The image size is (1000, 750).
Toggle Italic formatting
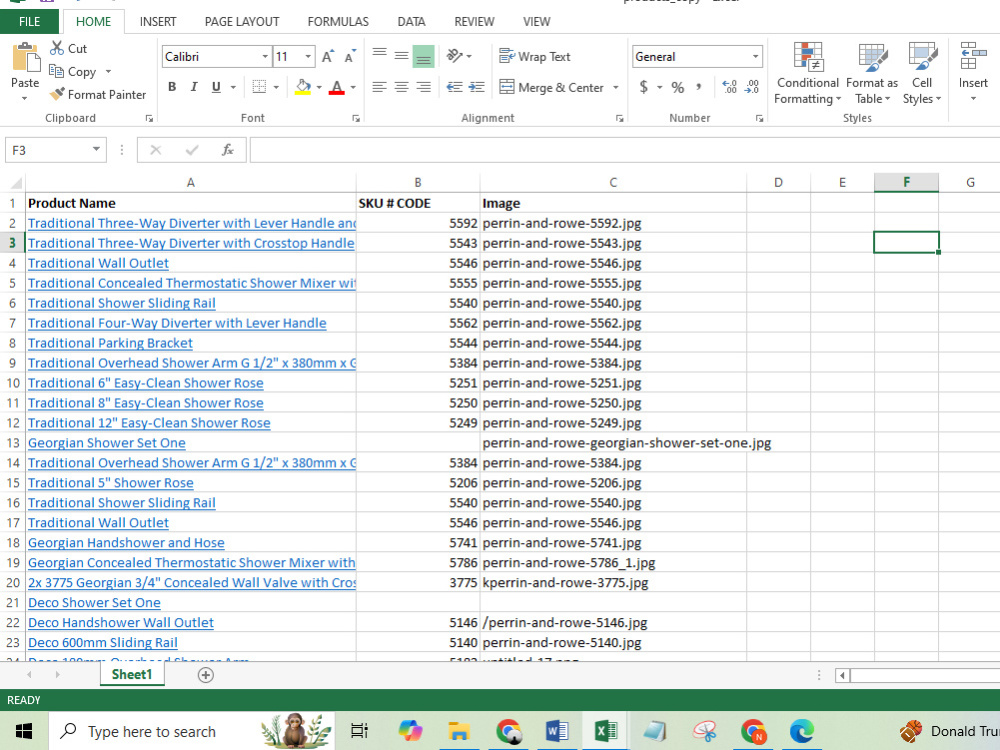[x=194, y=87]
